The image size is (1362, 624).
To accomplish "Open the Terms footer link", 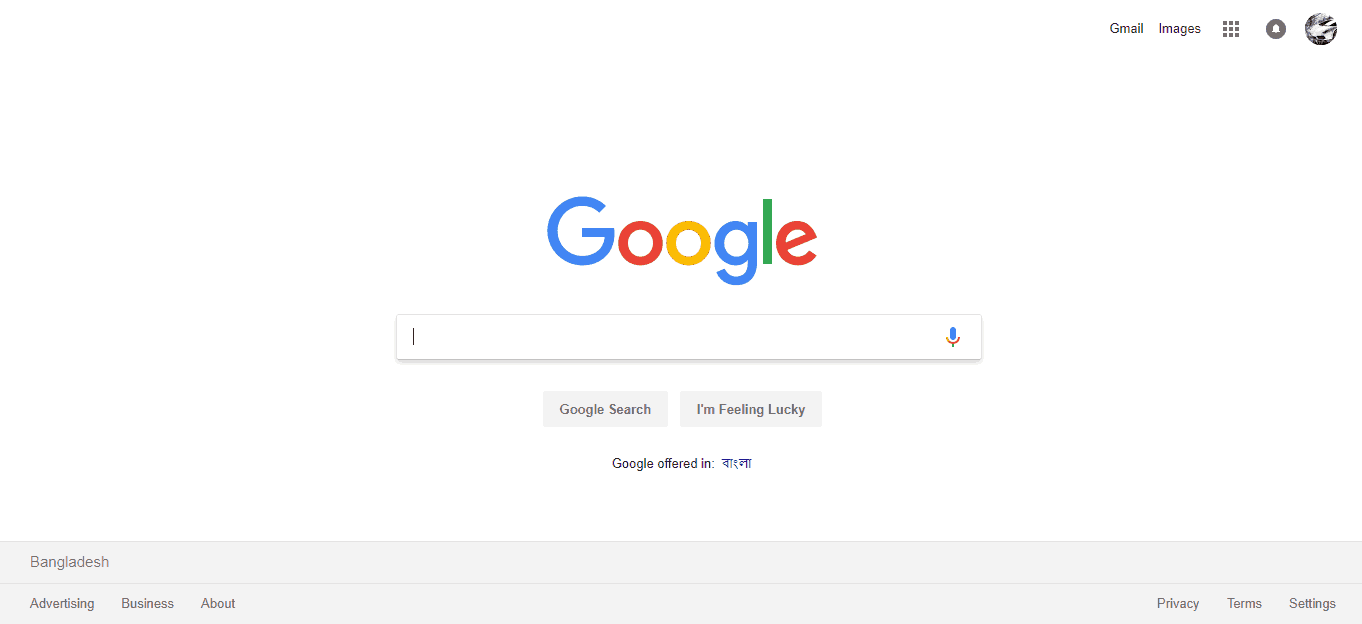I will 1244,603.
